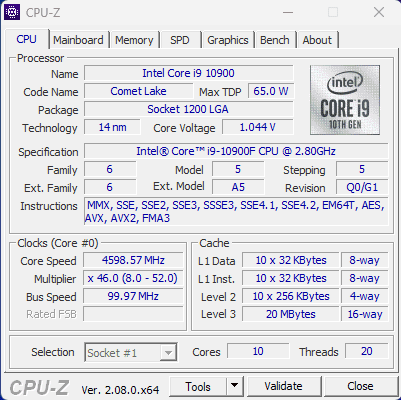Click the Core Voltage value 1.044 V
The height and width of the screenshot is (400, 401).
[x=258, y=127]
